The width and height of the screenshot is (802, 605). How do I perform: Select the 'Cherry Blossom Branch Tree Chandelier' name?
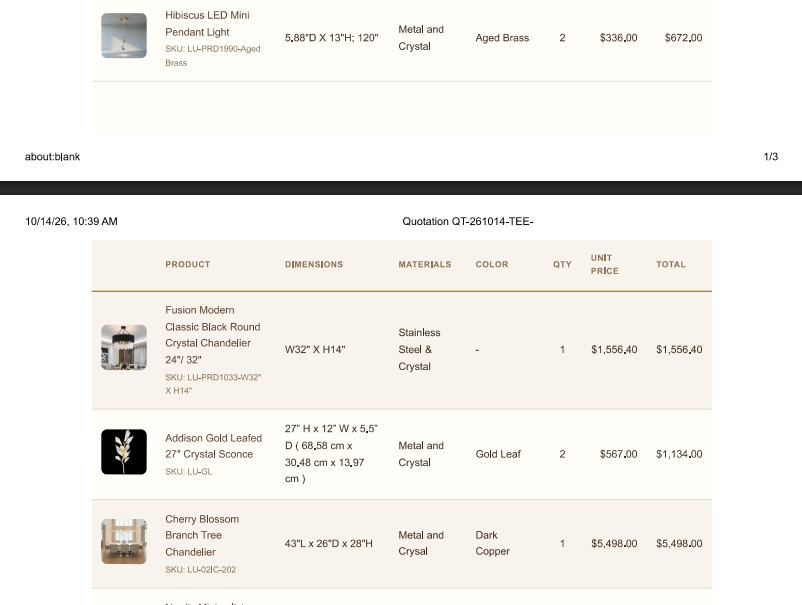202,535
